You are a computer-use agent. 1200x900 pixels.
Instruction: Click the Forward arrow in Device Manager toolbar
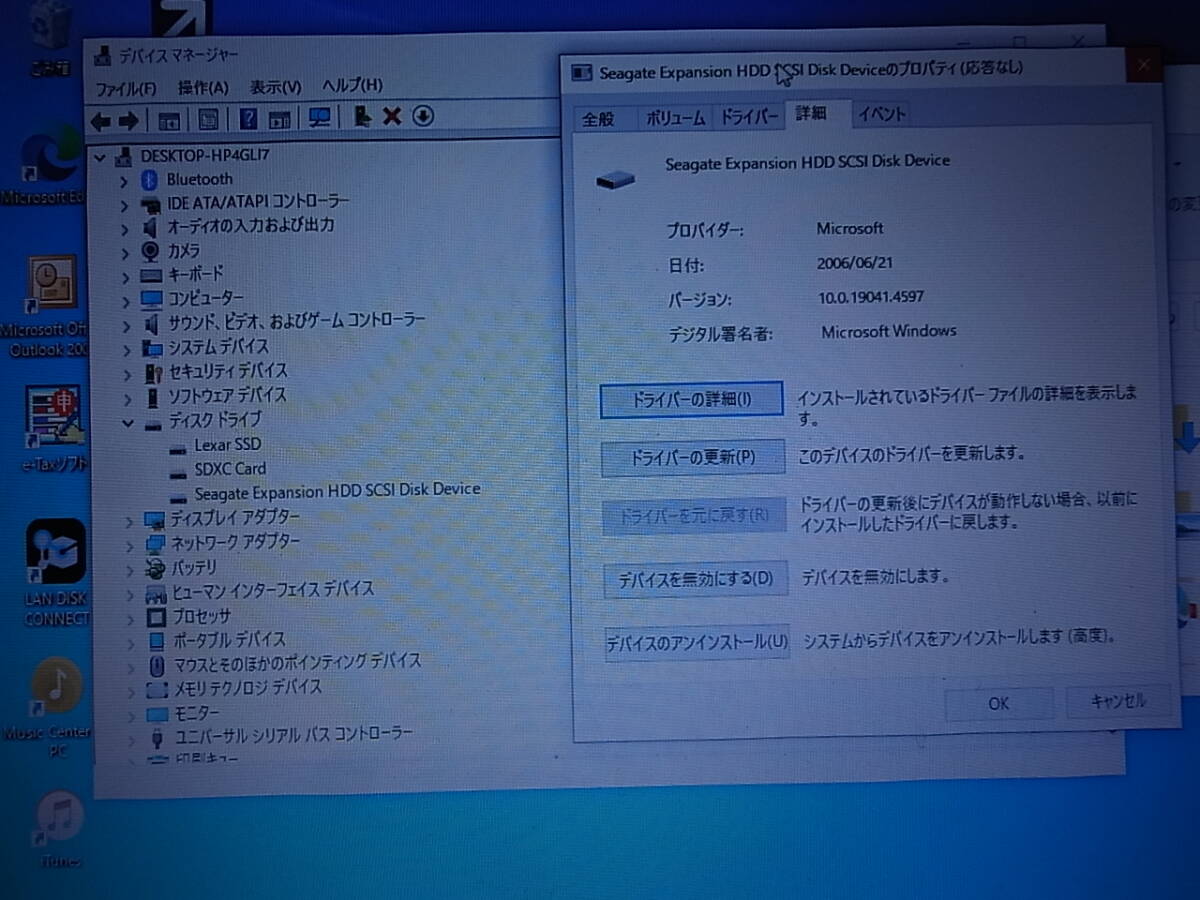point(128,120)
